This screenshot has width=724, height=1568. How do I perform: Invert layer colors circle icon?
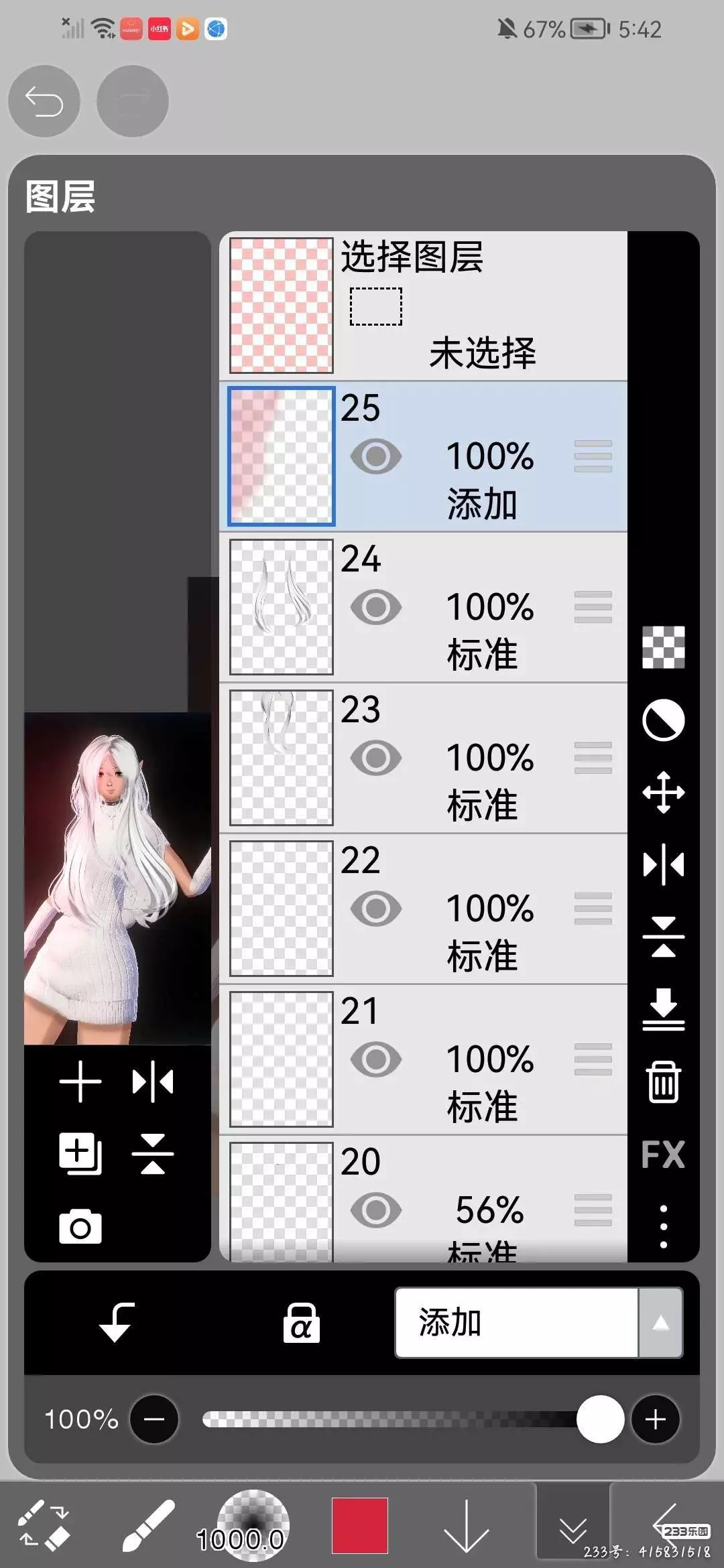click(664, 720)
